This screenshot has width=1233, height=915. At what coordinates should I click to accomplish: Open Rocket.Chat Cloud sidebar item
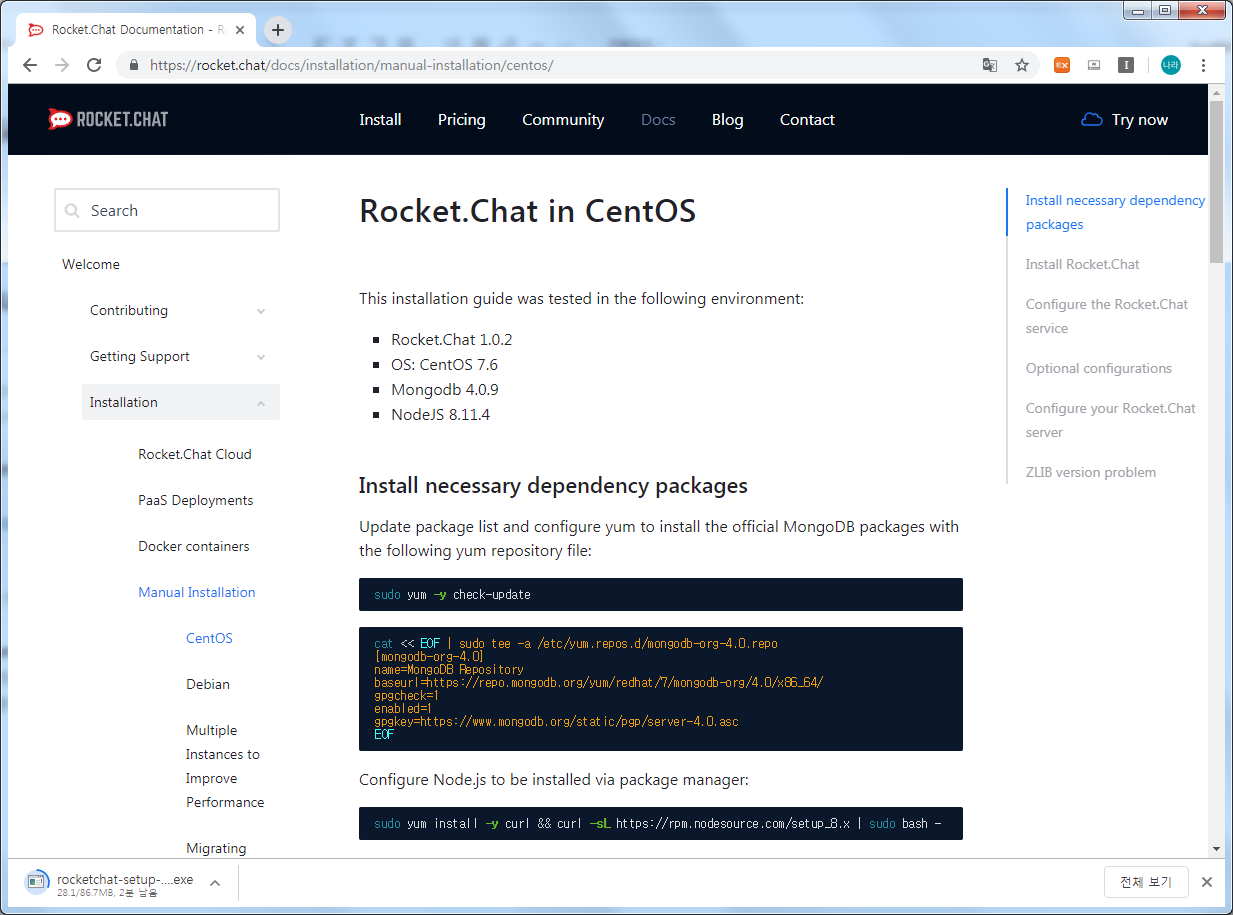click(195, 455)
